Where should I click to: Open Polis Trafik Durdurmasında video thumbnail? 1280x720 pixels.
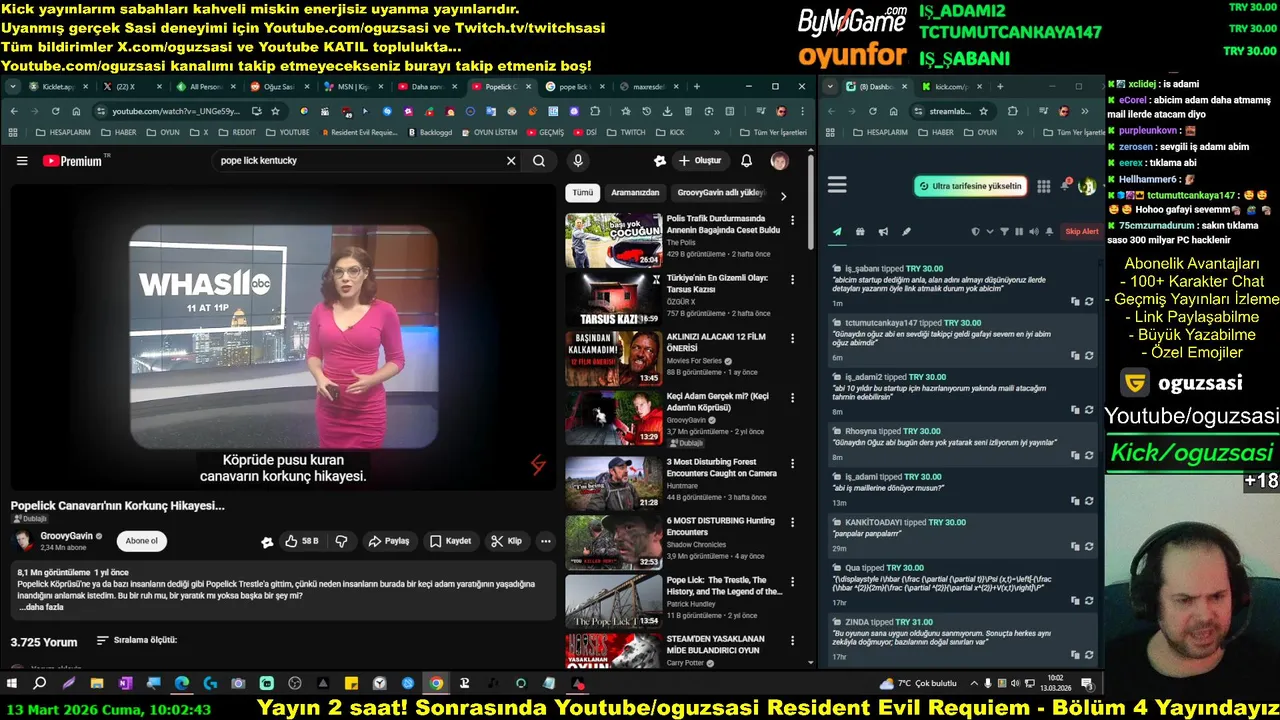click(613, 240)
